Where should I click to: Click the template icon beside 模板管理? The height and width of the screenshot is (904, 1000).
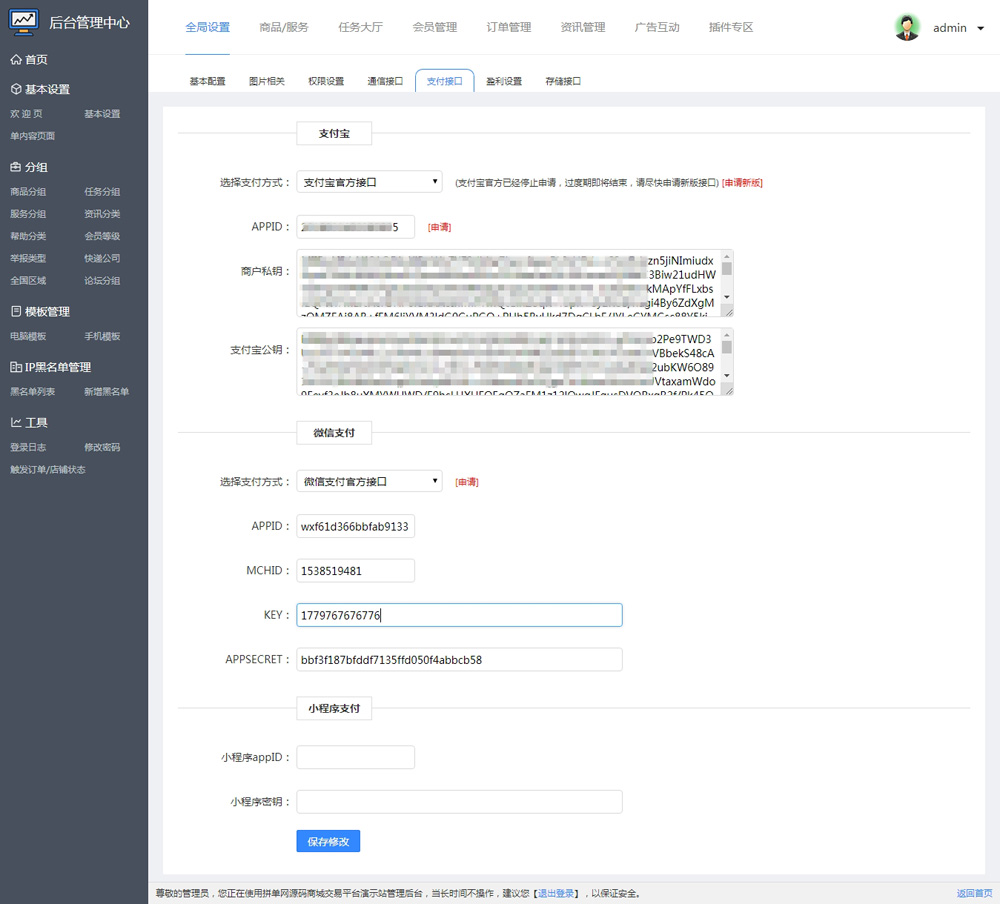pyautogui.click(x=16, y=312)
